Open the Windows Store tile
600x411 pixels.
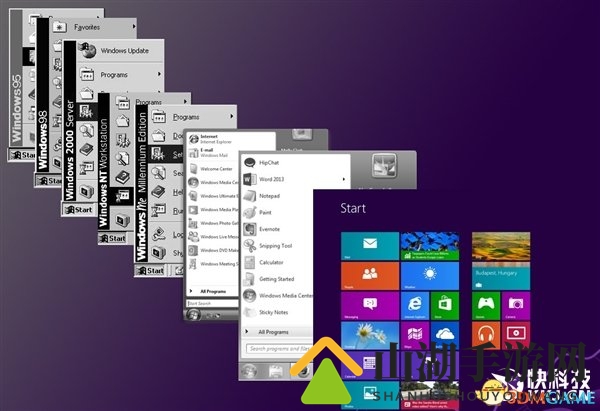click(445, 306)
